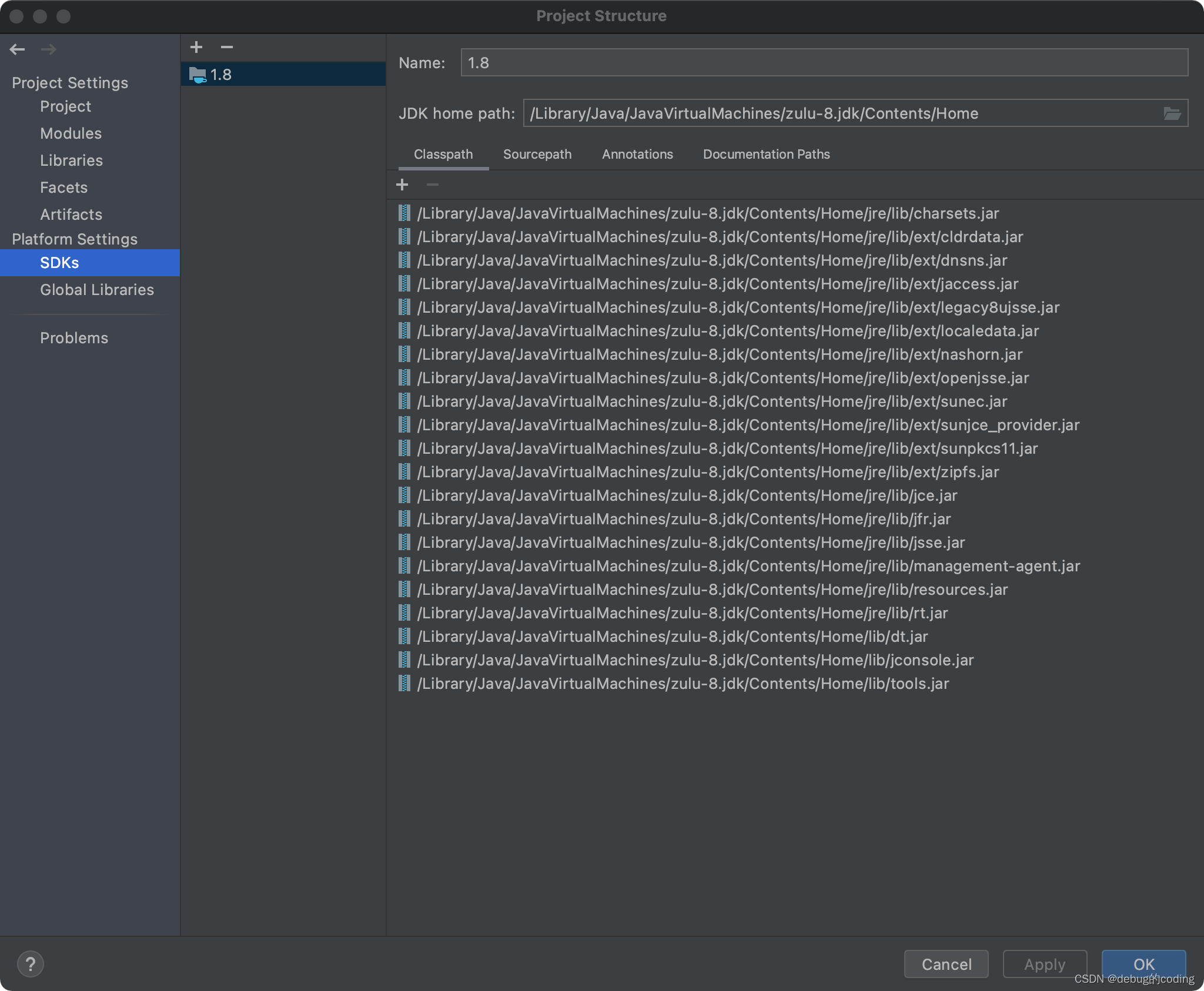Viewport: 1204px width, 991px height.
Task: Dismiss the dialog with Cancel
Action: [x=946, y=964]
